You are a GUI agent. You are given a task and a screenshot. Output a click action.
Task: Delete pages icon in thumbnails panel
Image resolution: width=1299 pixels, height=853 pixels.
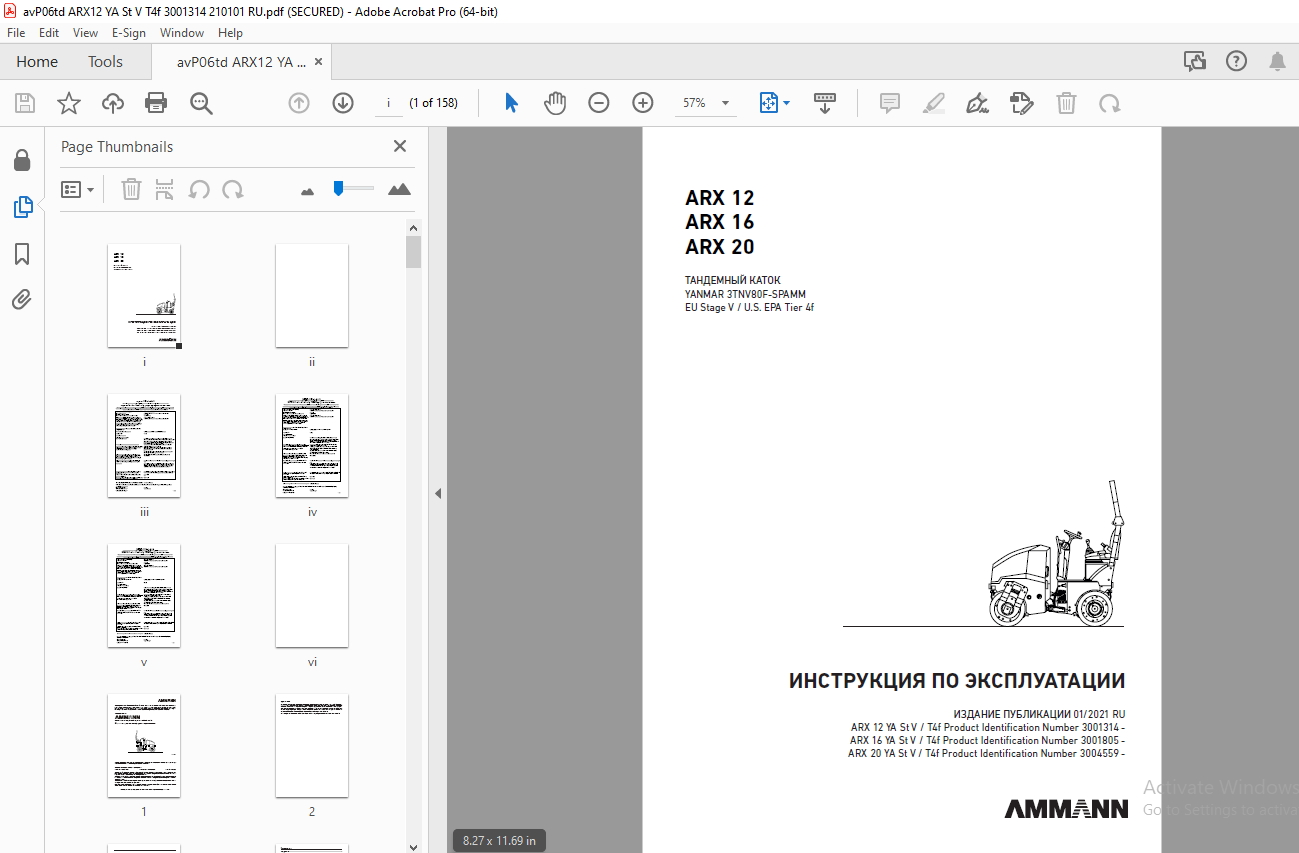click(x=131, y=189)
